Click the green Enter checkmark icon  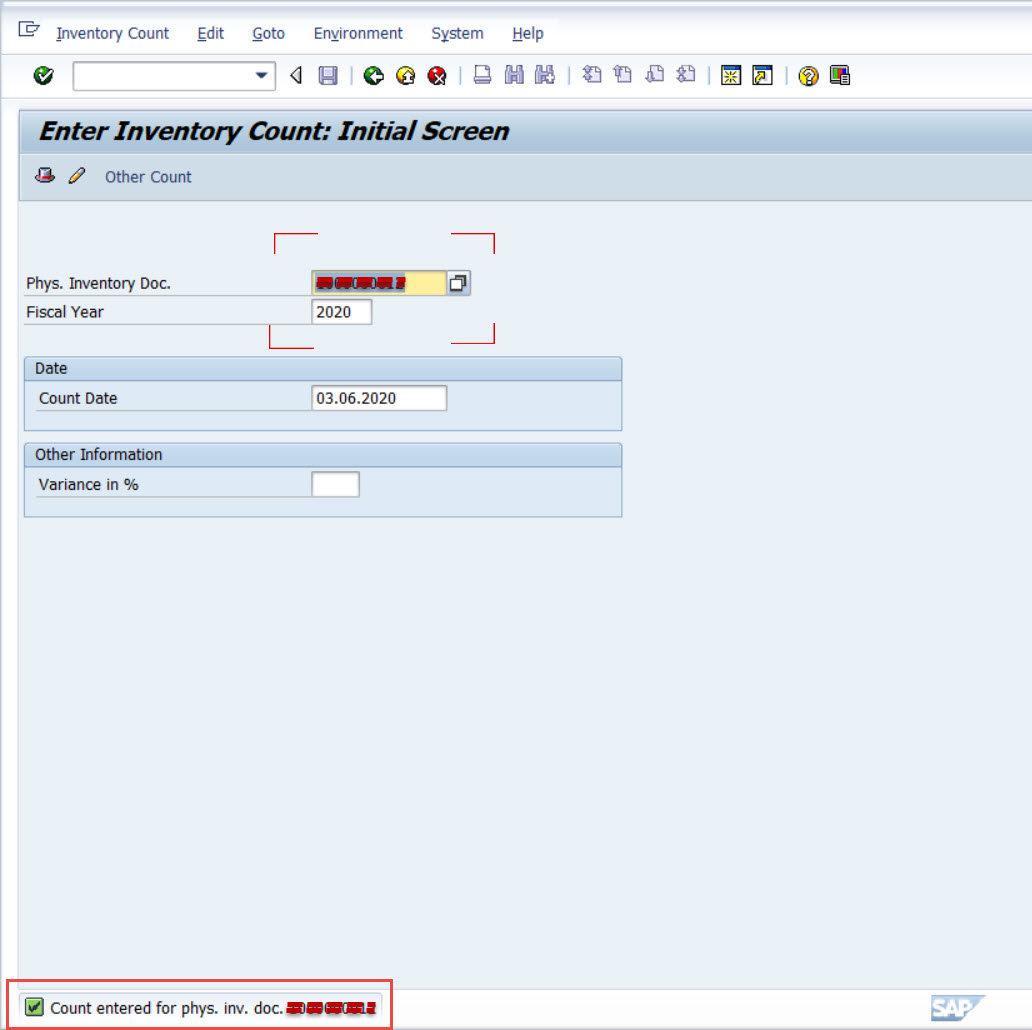click(43, 75)
